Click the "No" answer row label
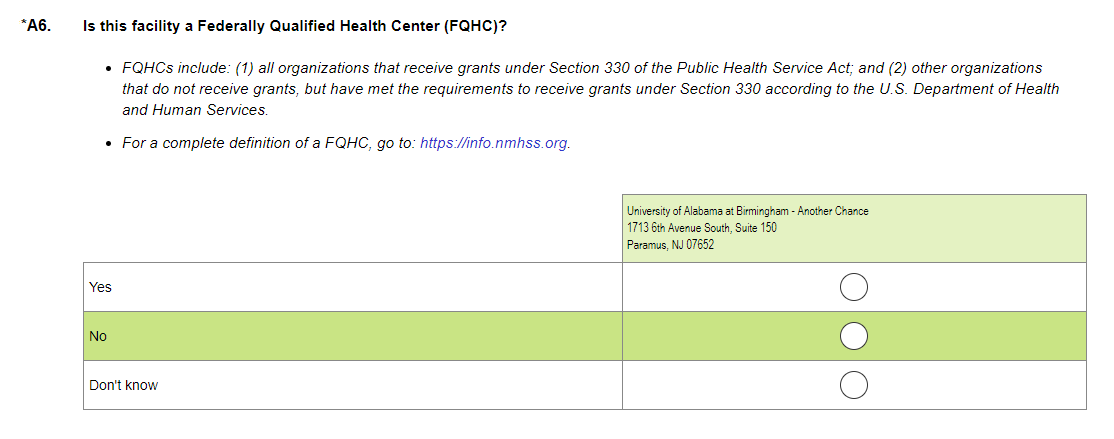 coord(98,336)
